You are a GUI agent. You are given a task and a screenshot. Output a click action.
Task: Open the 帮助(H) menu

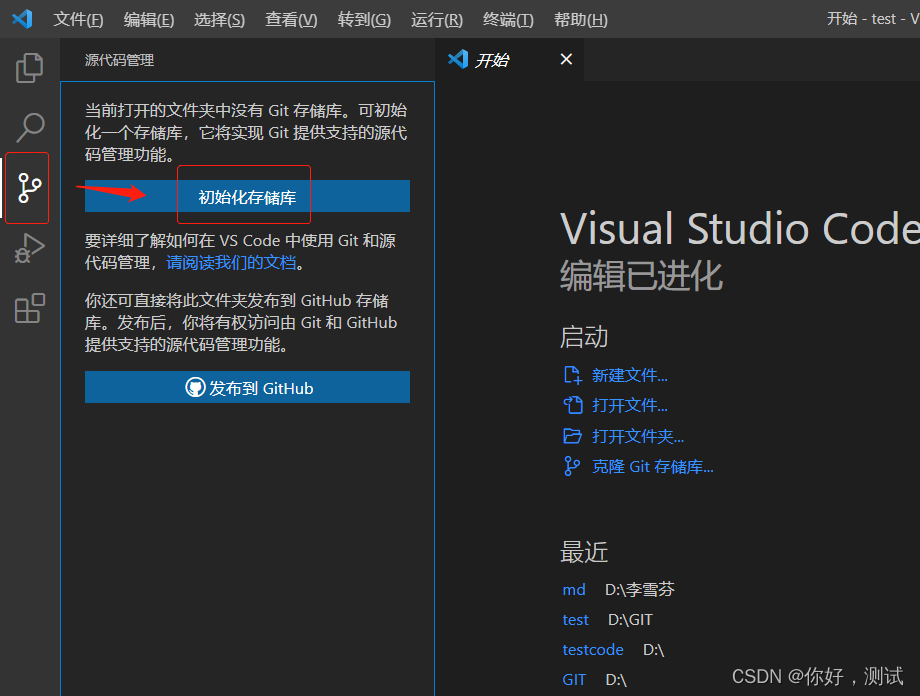pyautogui.click(x=581, y=19)
